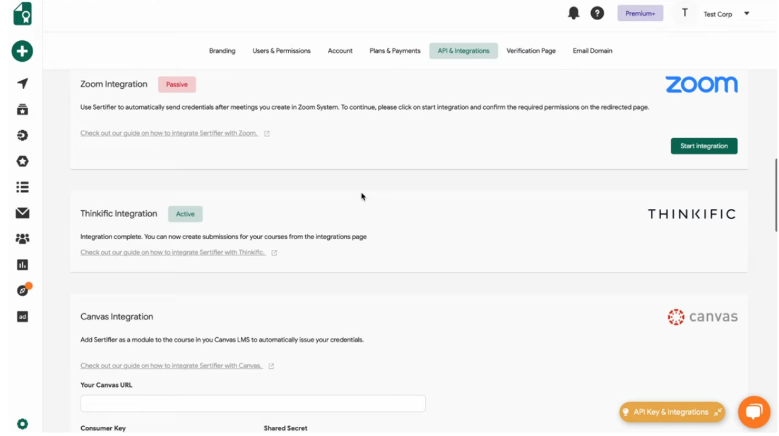
Task: Click the API Key & Integrations helper button
Action: point(672,412)
